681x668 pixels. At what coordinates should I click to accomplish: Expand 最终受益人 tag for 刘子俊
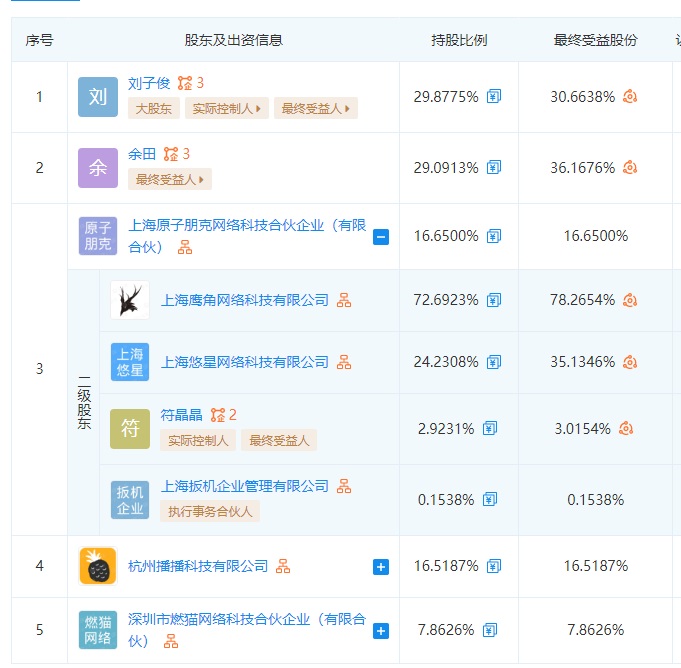[316, 108]
